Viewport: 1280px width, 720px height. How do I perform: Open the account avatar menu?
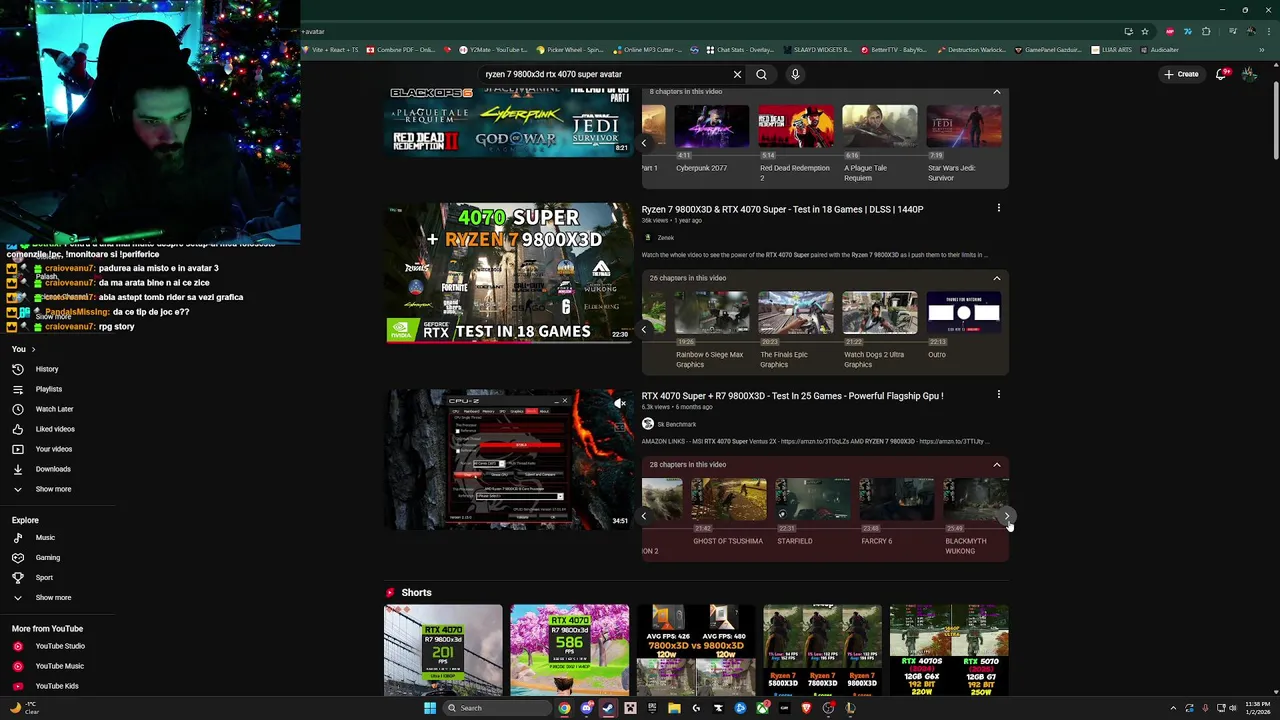1249,74
